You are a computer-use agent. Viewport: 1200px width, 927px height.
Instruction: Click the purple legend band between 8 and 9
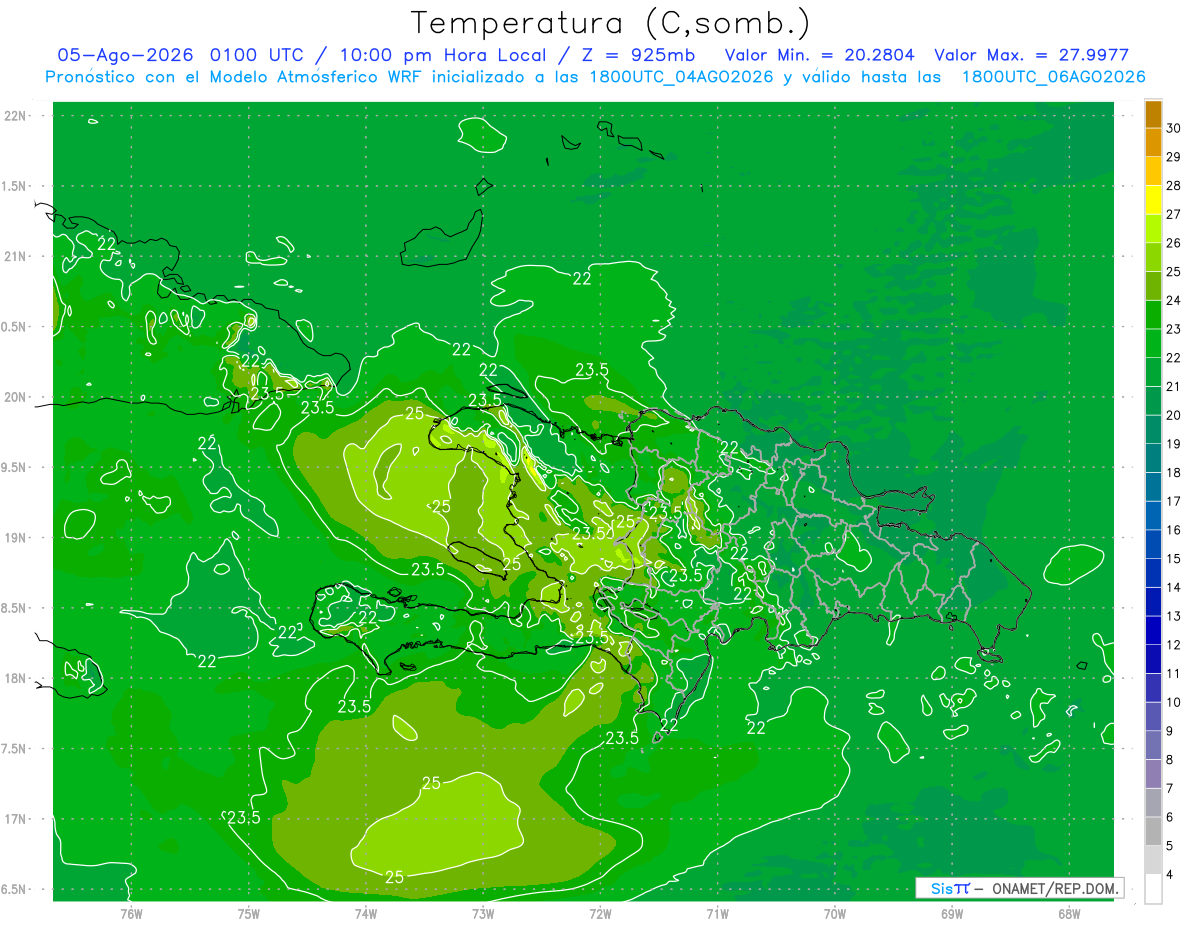coord(1153,746)
